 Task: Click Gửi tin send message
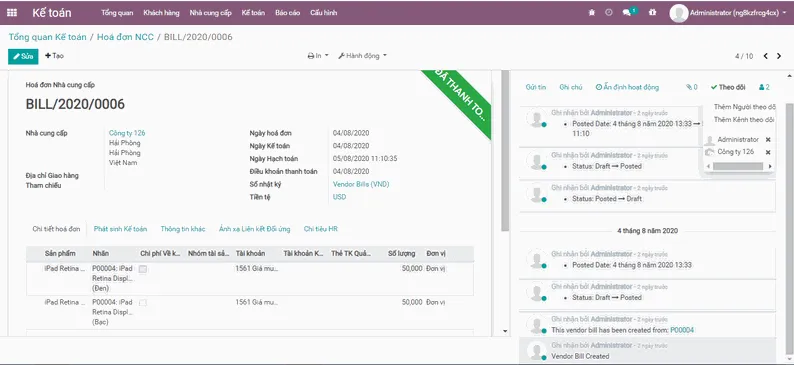click(x=536, y=87)
